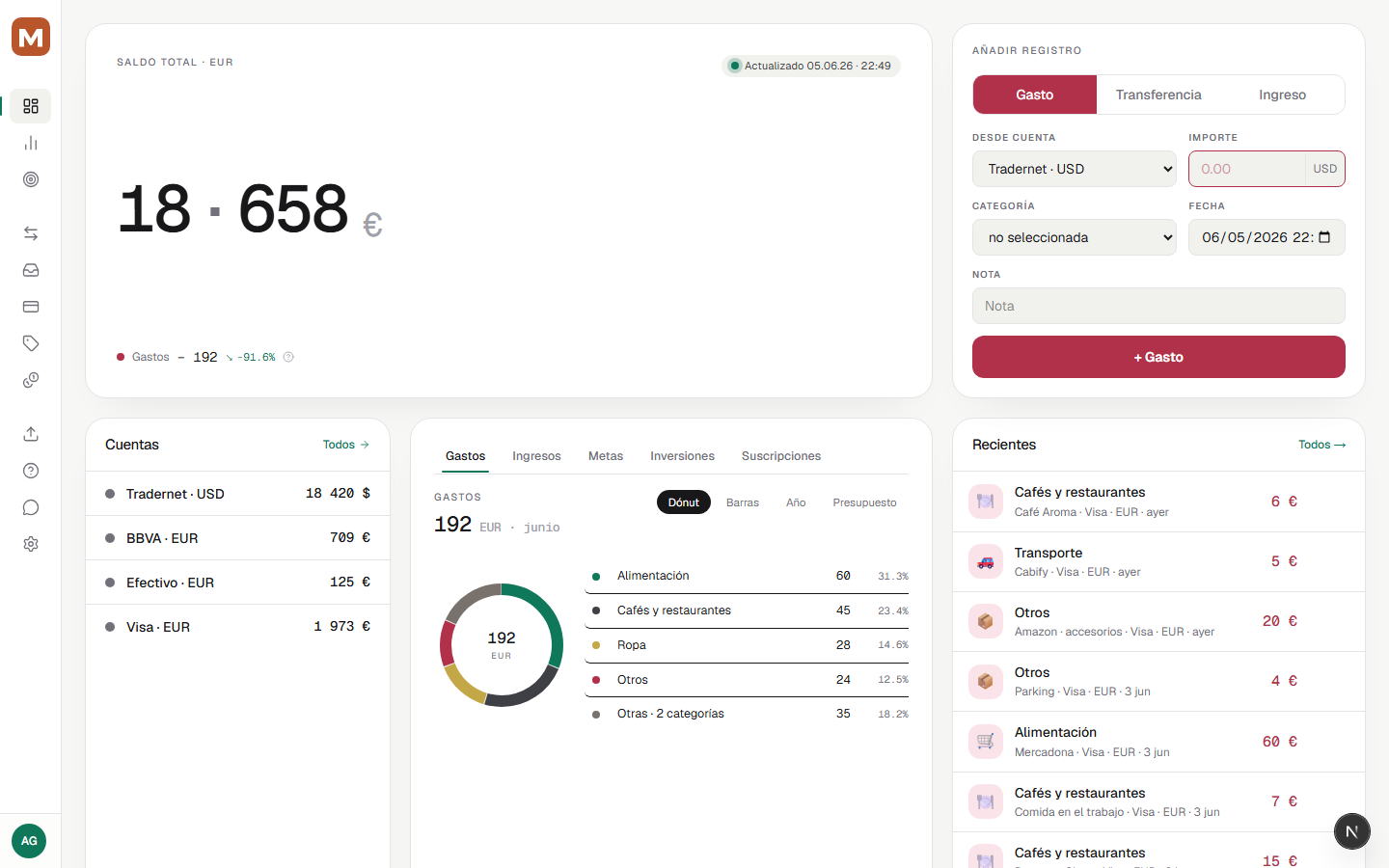This screenshot has width=1389, height=868.
Task: Click the yellow dot beside Ropa
Action: click(x=596, y=645)
